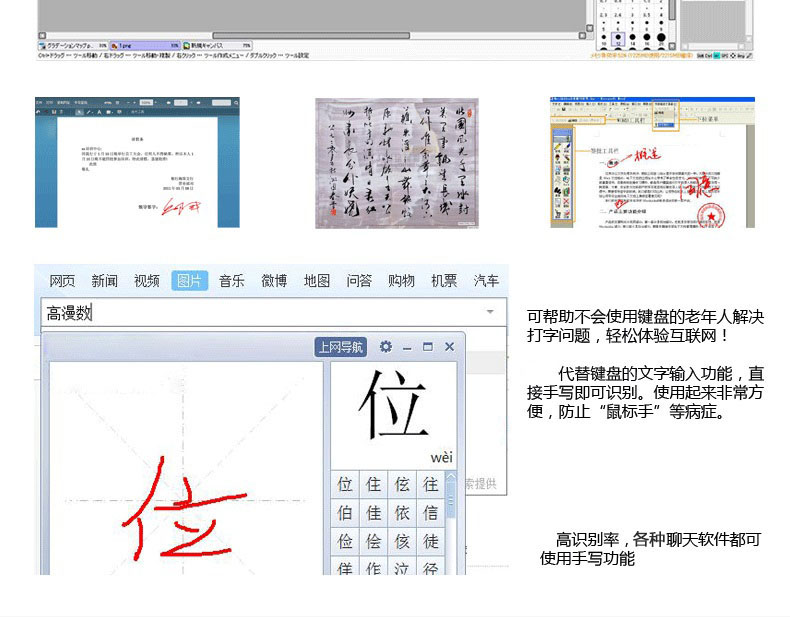790x617 pixels.
Task: Minimize the handwriting input panel
Action: click(x=407, y=347)
